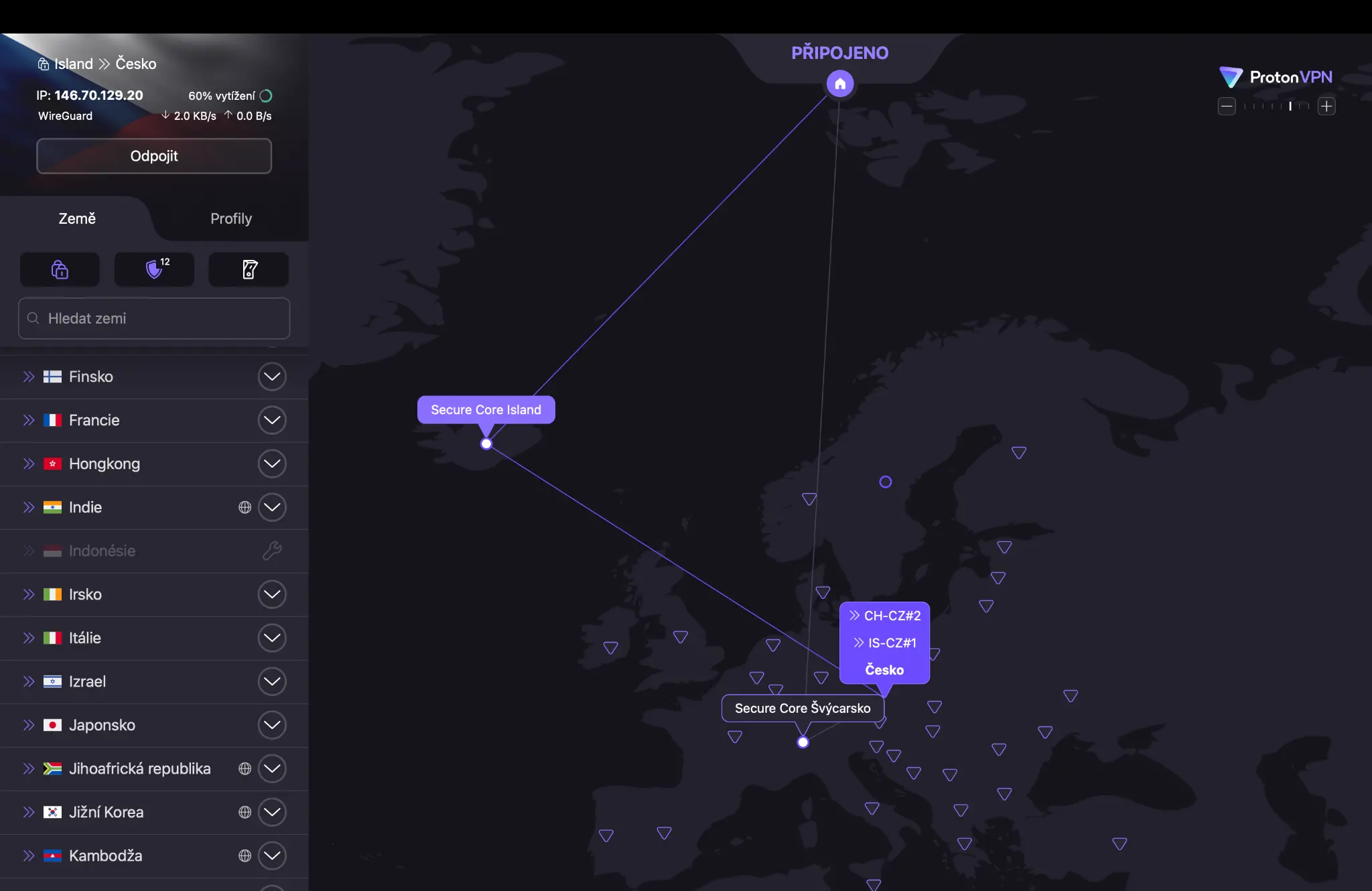Viewport: 1372px width, 891px height.
Task: Click the double-arrow icon beside Finsko
Action: coord(29,376)
